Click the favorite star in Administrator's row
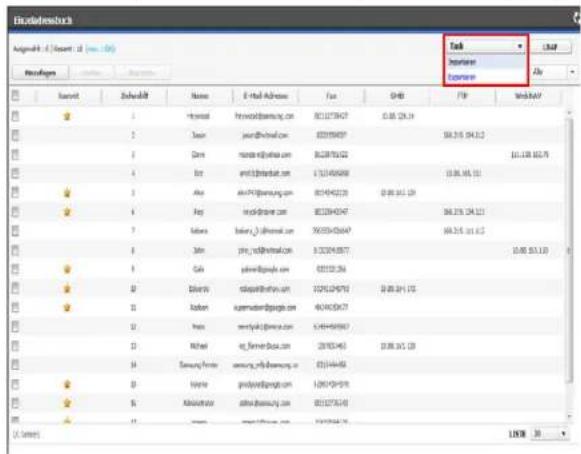Viewport: 581px width, 454px height. [x=67, y=403]
